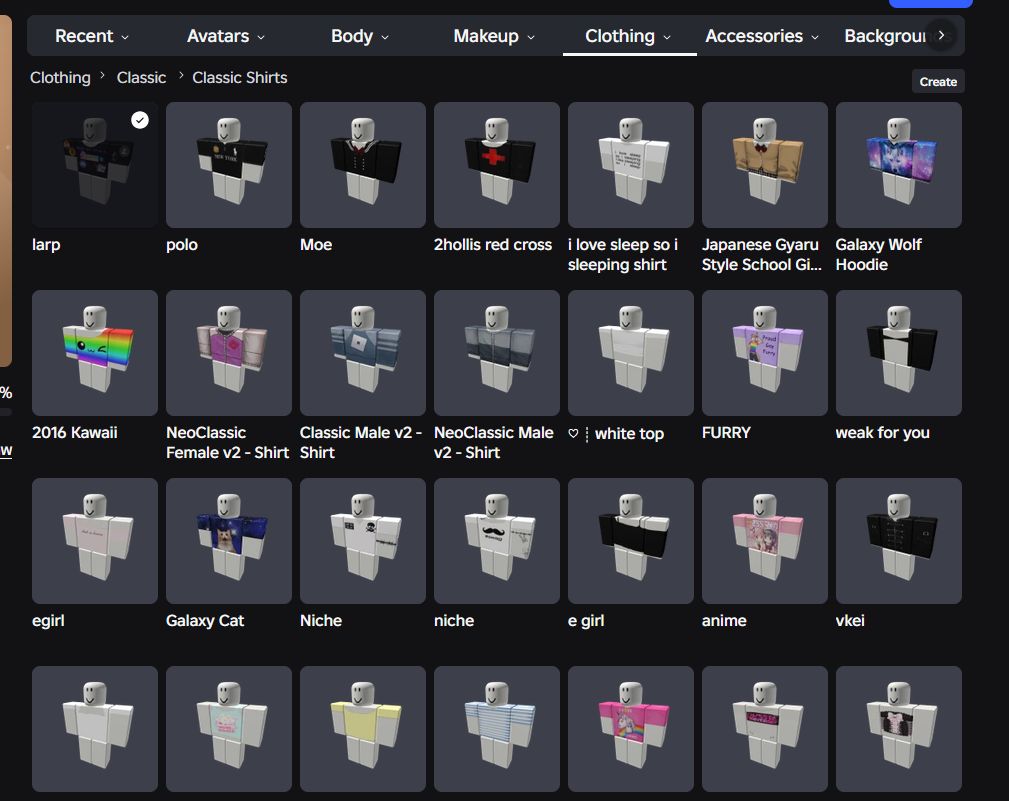The image size is (1009, 801).
Task: Equip the Moe shirt
Action: 362,165
